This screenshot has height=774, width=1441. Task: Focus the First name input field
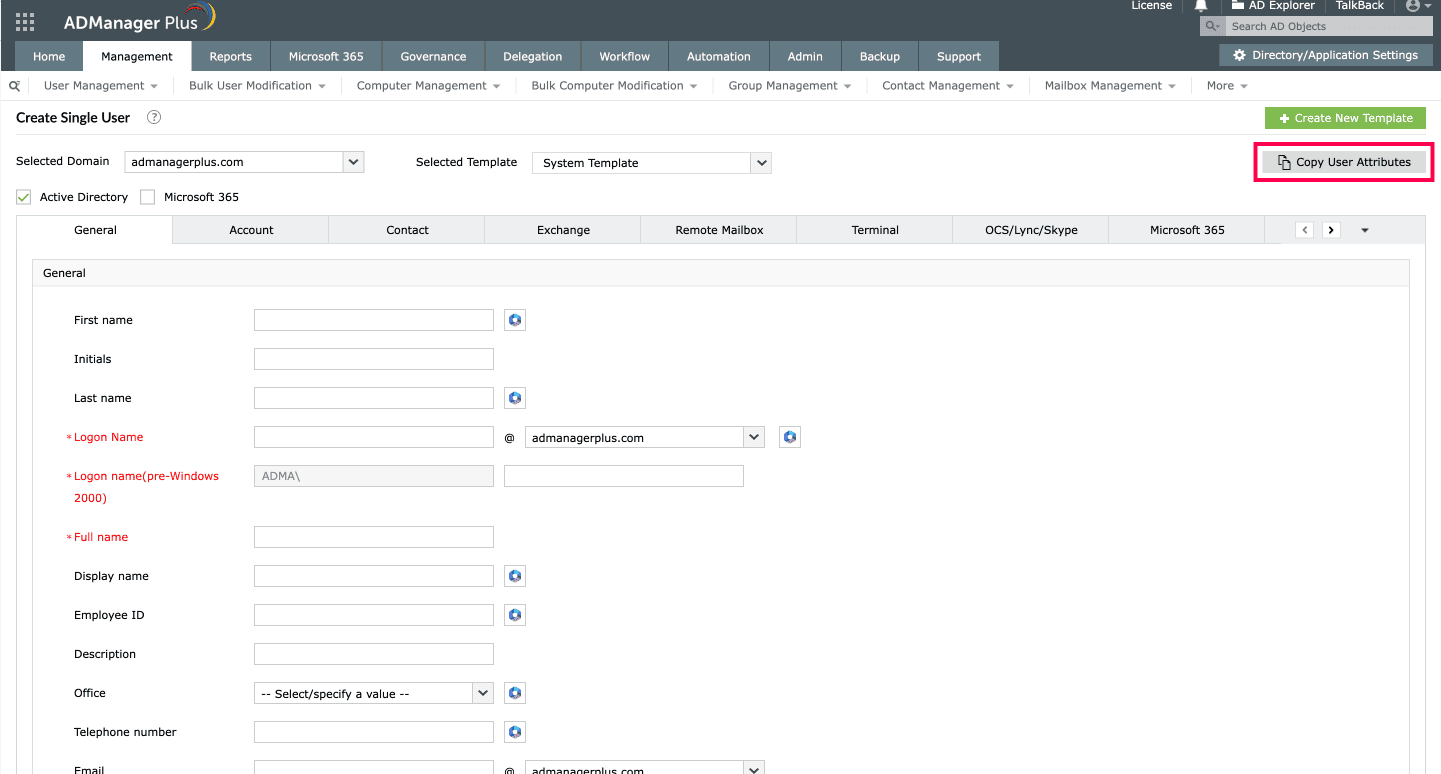(374, 320)
